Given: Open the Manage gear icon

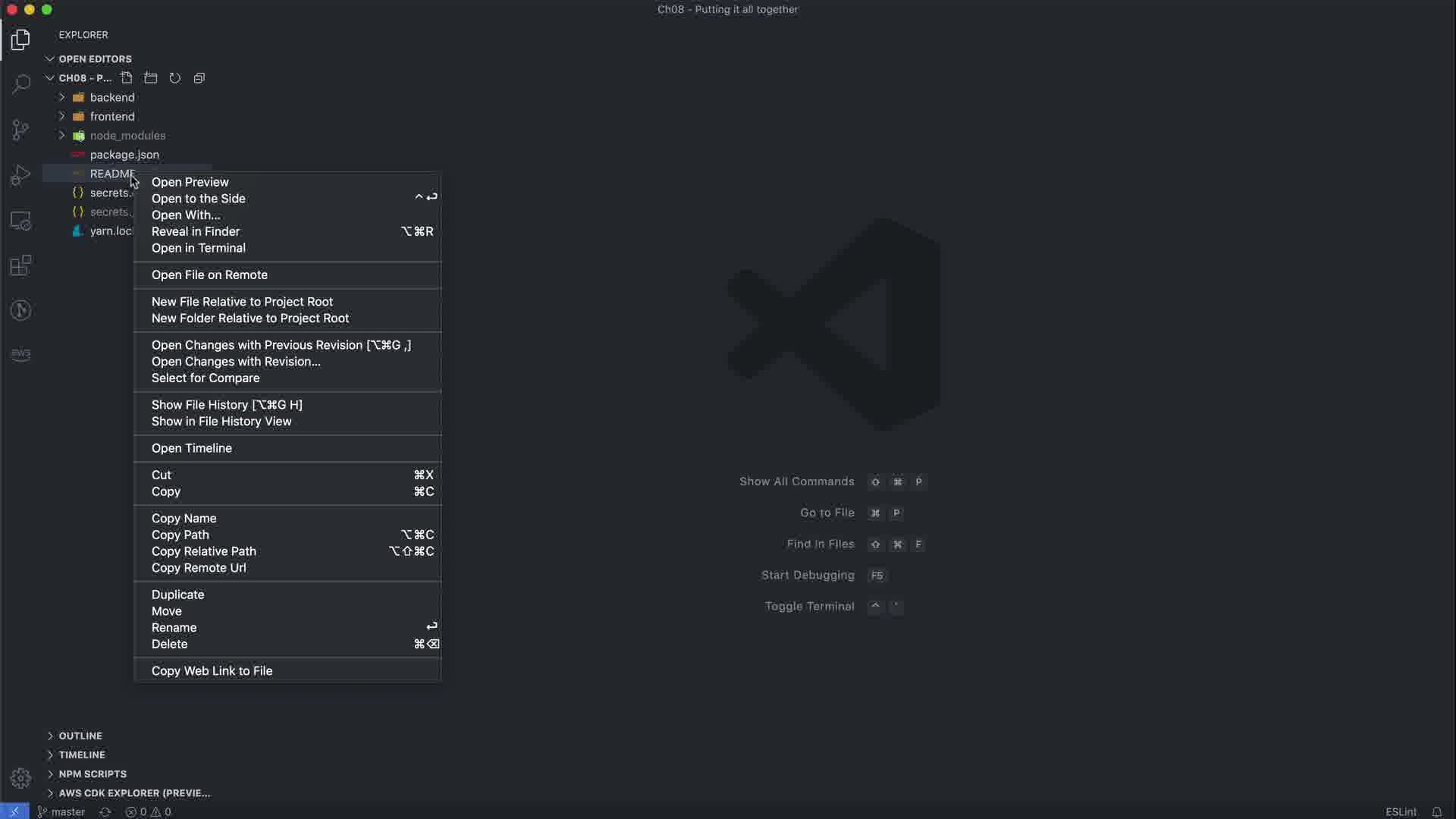Looking at the screenshot, I should (x=20, y=778).
